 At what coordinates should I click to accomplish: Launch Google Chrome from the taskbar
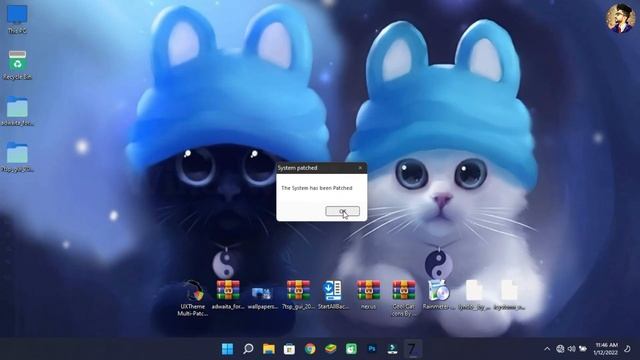click(310, 349)
